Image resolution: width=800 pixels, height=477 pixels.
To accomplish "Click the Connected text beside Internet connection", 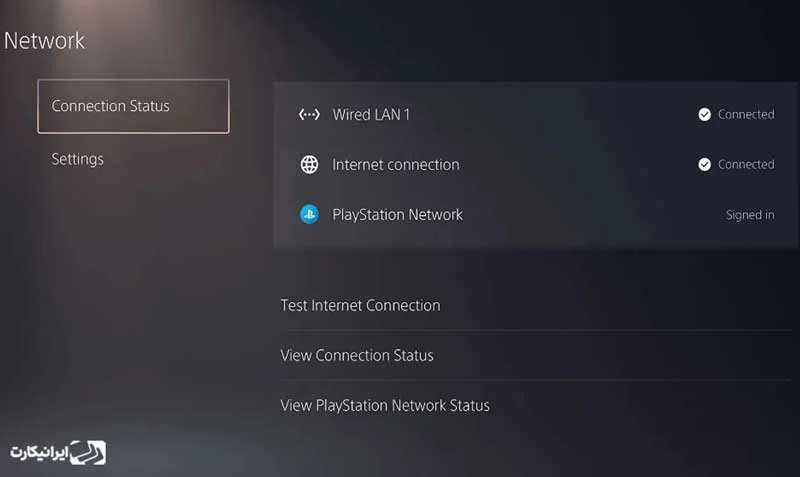I will [x=746, y=164].
